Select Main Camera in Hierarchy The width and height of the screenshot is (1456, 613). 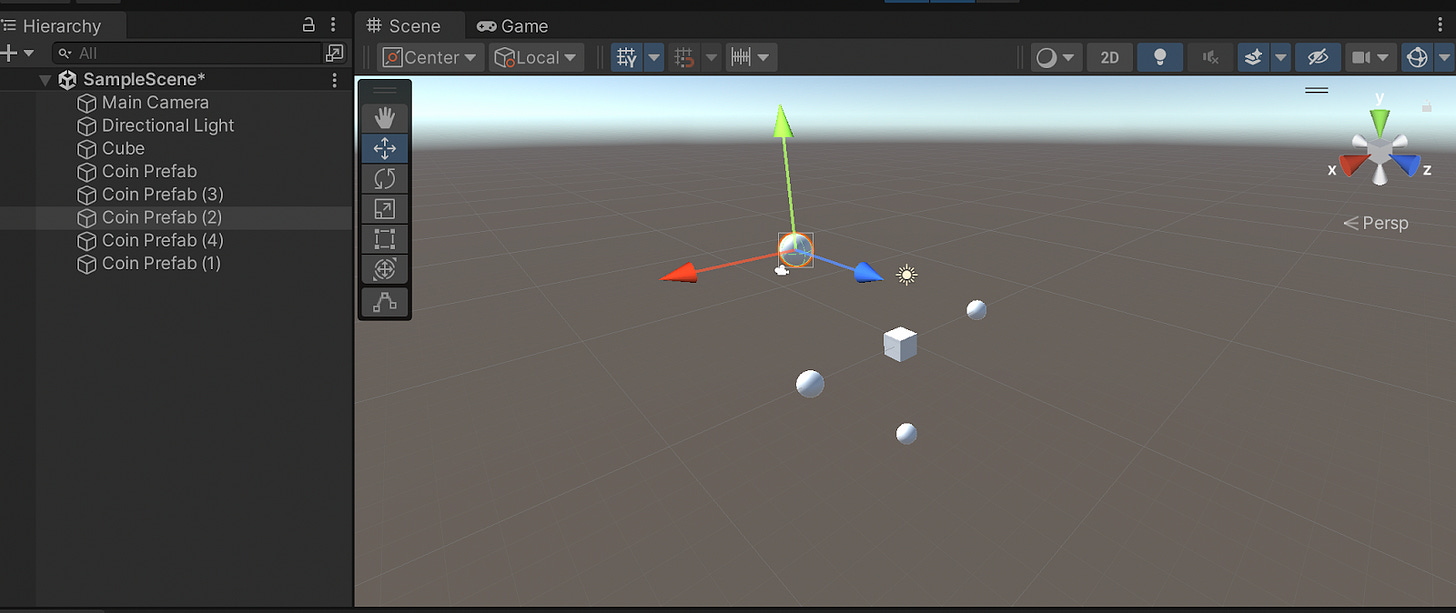155,102
